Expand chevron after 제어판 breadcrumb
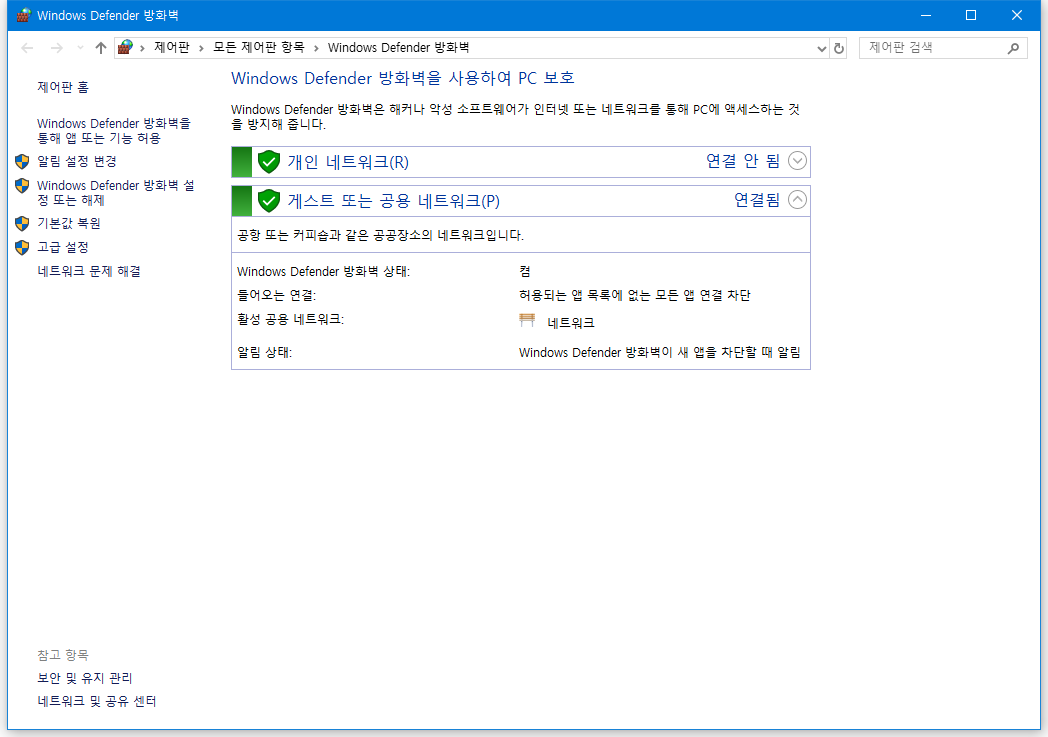 pyautogui.click(x=201, y=48)
